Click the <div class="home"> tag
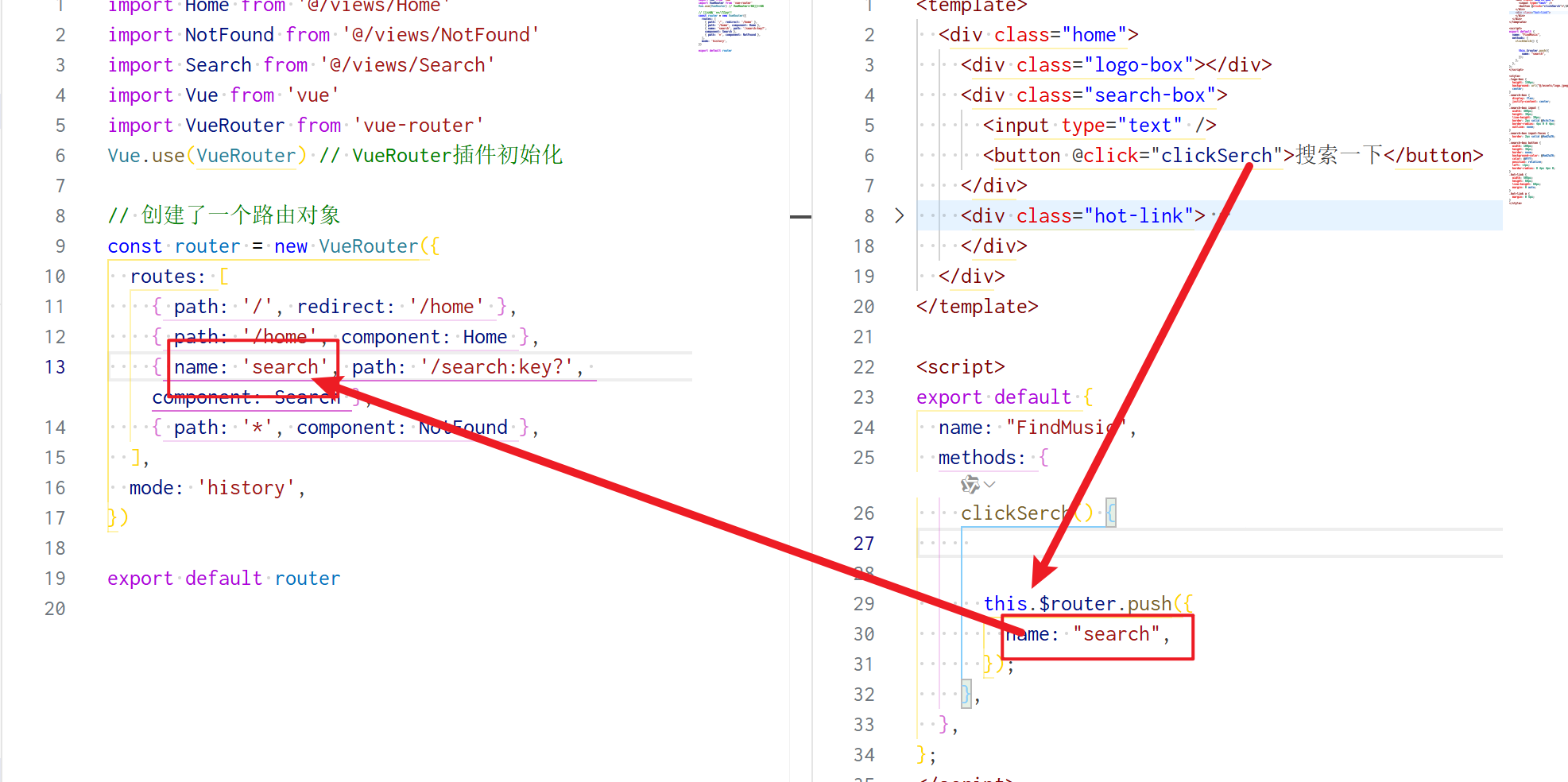The height and width of the screenshot is (782, 1568). [x=1039, y=35]
